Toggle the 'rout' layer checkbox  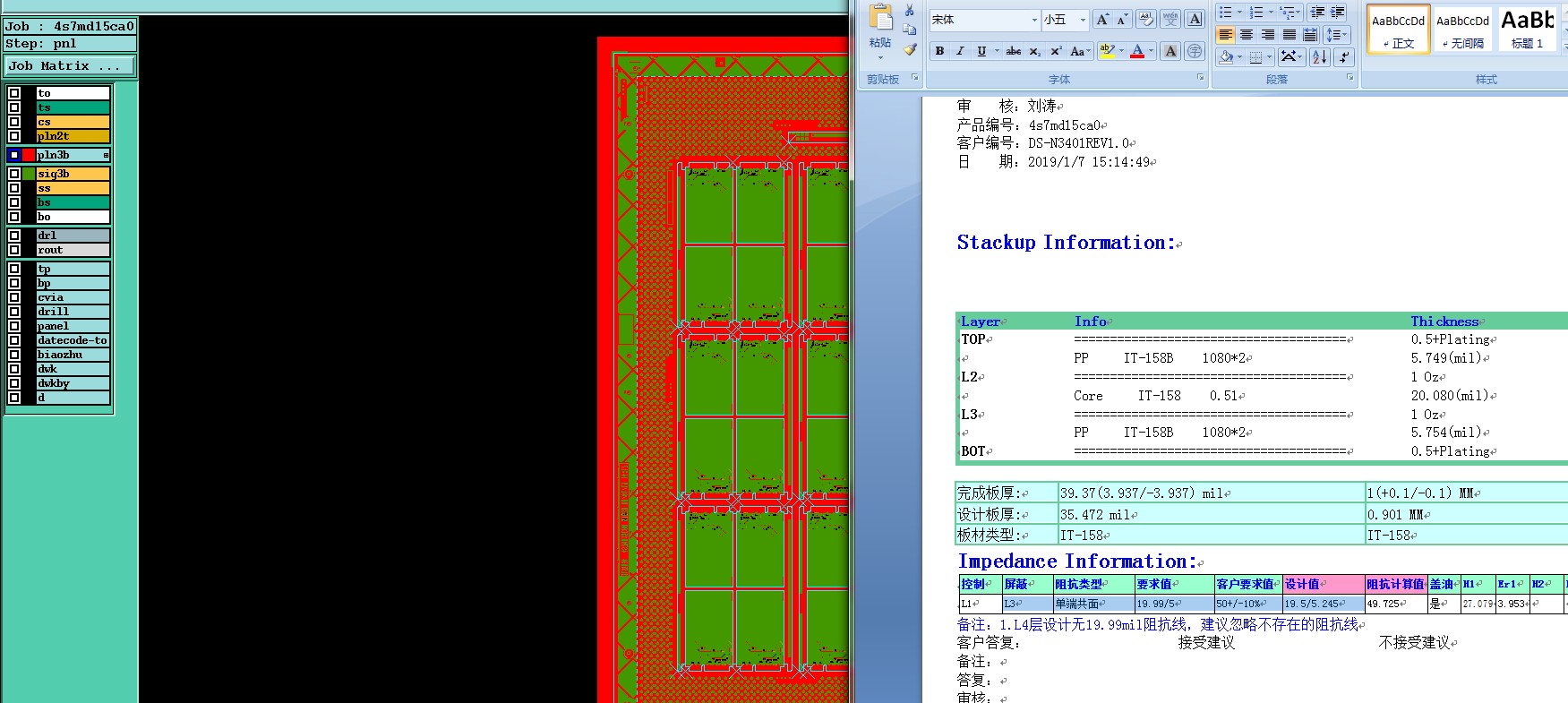coord(14,250)
